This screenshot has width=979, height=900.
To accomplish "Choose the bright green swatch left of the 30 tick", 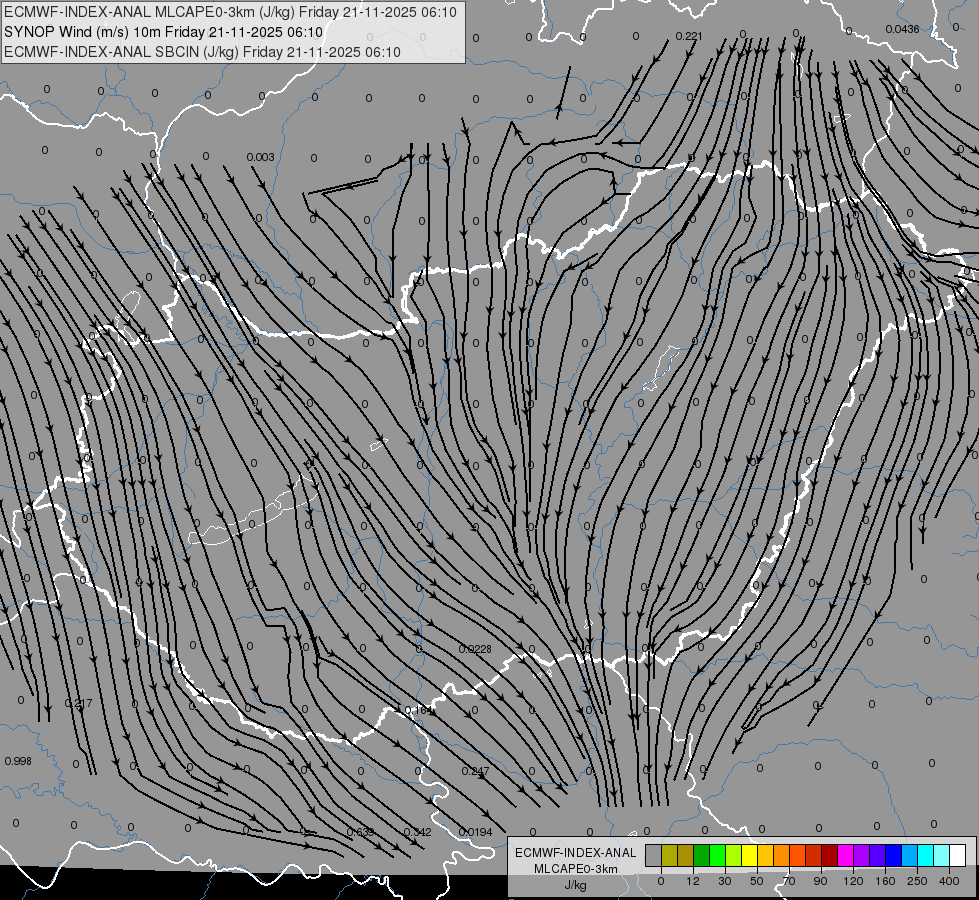I will 718,855.
